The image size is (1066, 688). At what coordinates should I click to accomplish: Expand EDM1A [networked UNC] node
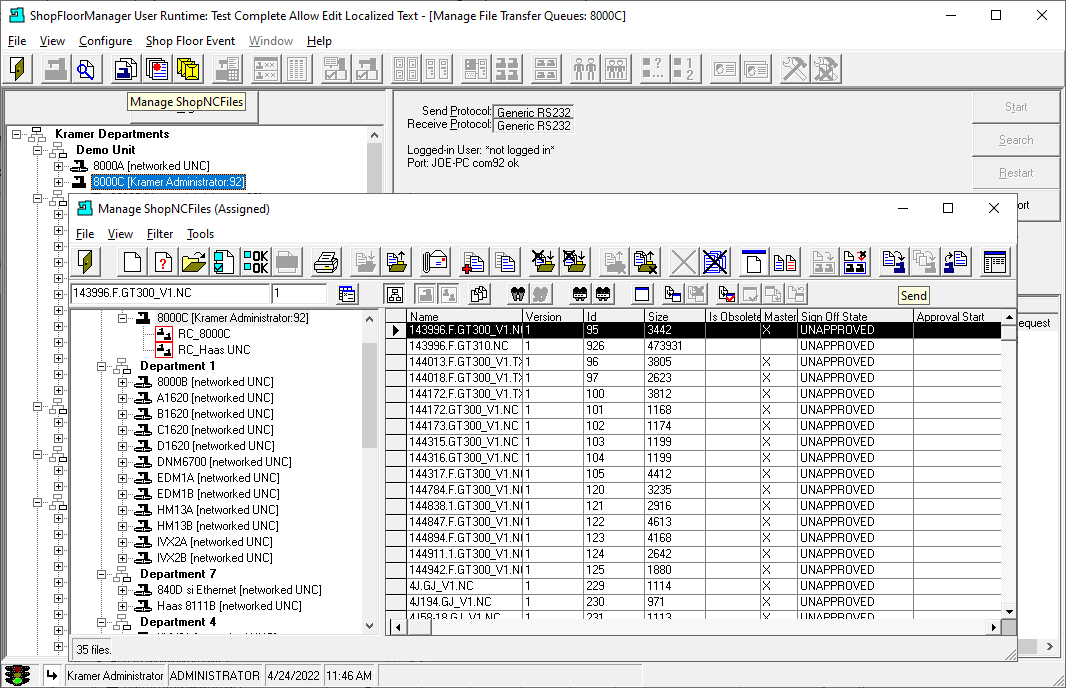[122, 478]
